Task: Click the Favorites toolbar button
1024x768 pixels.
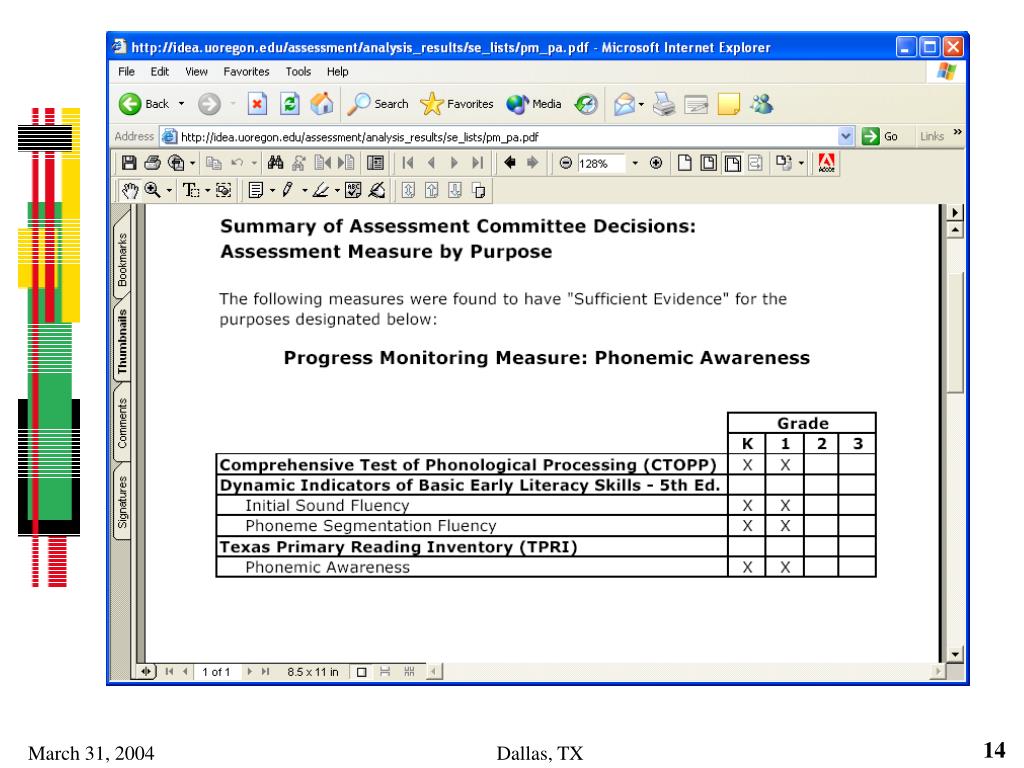Action: (457, 104)
